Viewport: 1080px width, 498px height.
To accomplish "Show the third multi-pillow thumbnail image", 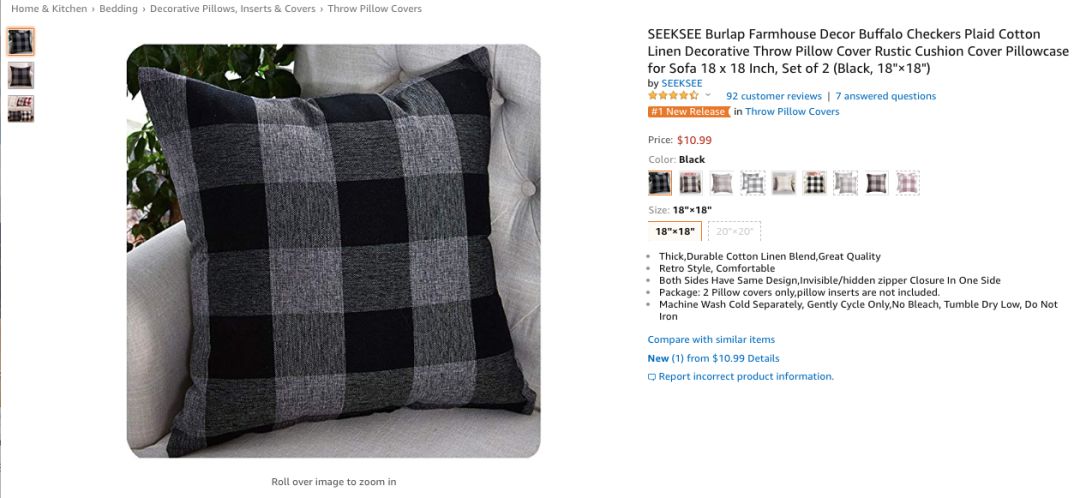I will [x=21, y=109].
